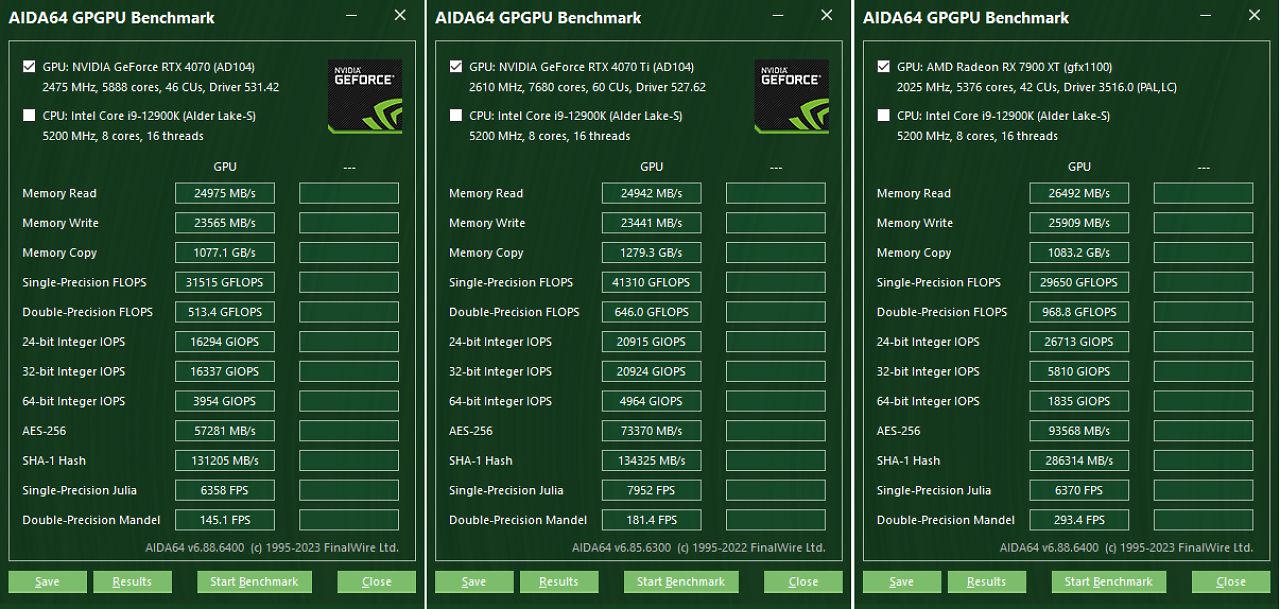Click the RTX 4070 Ti window title bar text
This screenshot has height=609, width=1280.
(x=538, y=17)
